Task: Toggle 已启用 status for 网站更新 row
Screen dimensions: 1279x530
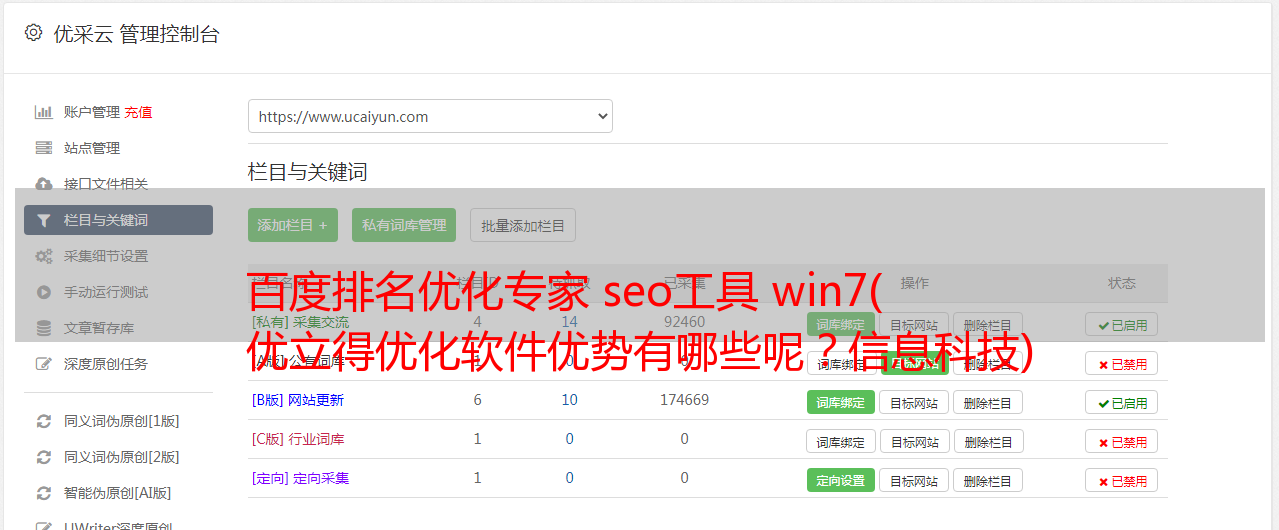Action: (1121, 403)
